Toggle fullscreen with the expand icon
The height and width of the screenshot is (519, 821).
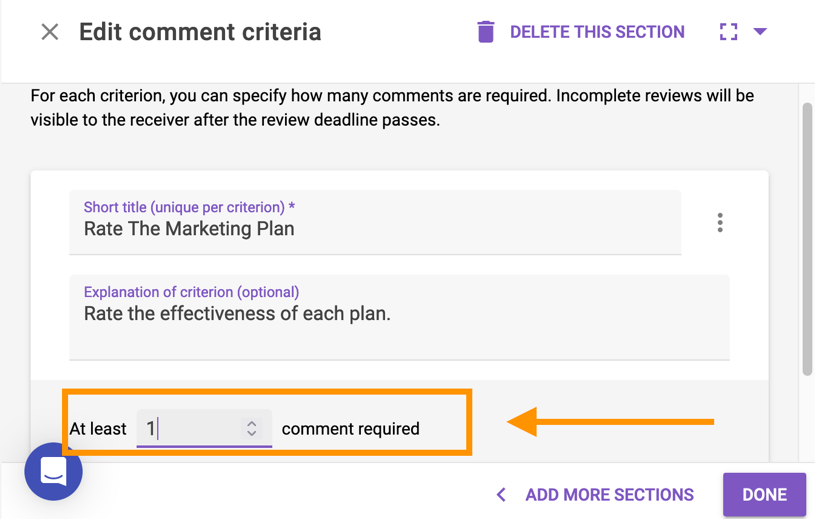coord(728,32)
